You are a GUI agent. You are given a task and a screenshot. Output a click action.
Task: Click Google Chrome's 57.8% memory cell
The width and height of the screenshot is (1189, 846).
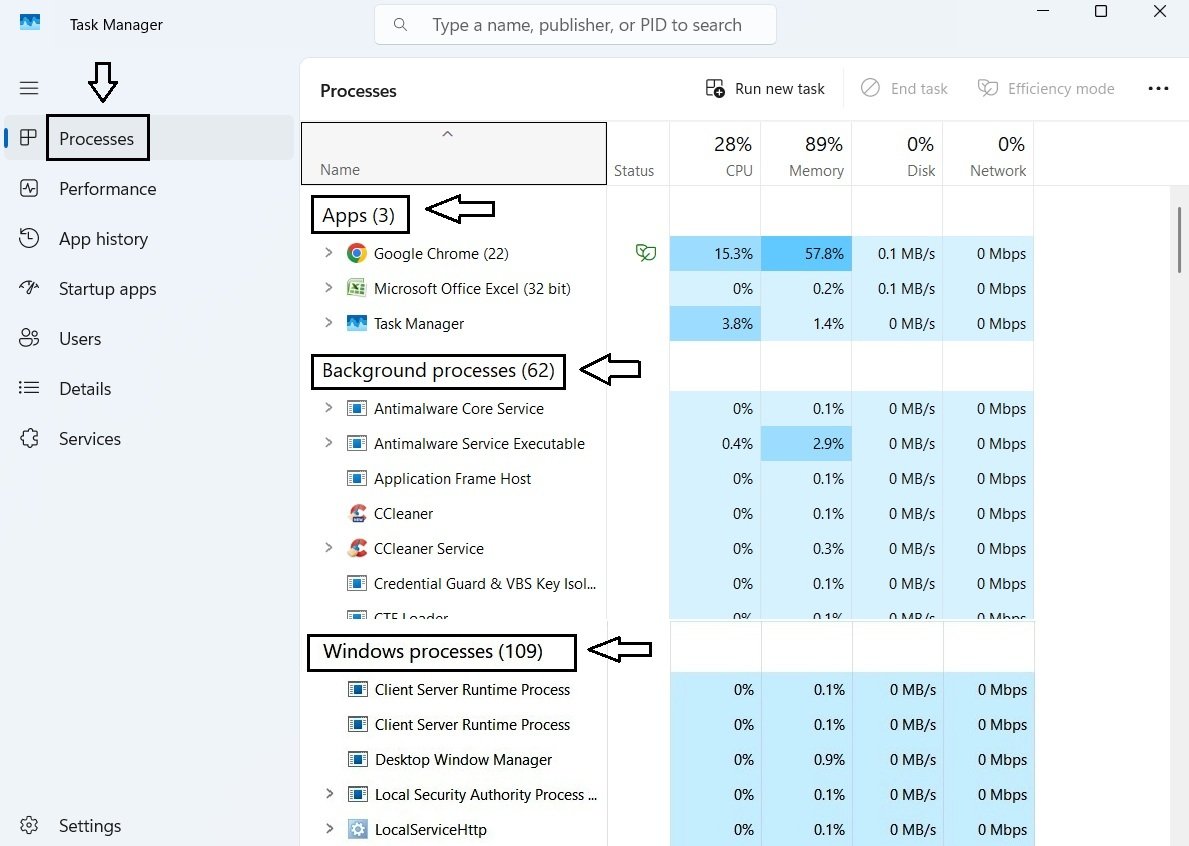(x=806, y=253)
